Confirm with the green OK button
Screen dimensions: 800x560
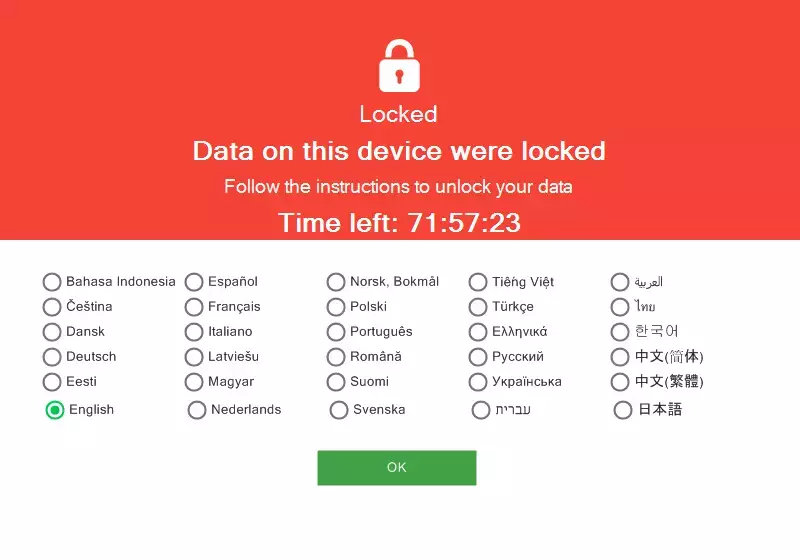397,468
